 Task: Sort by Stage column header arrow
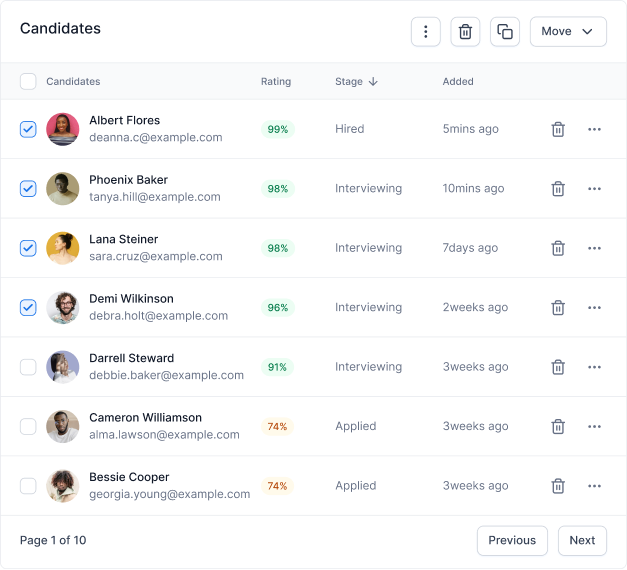pyautogui.click(x=373, y=82)
